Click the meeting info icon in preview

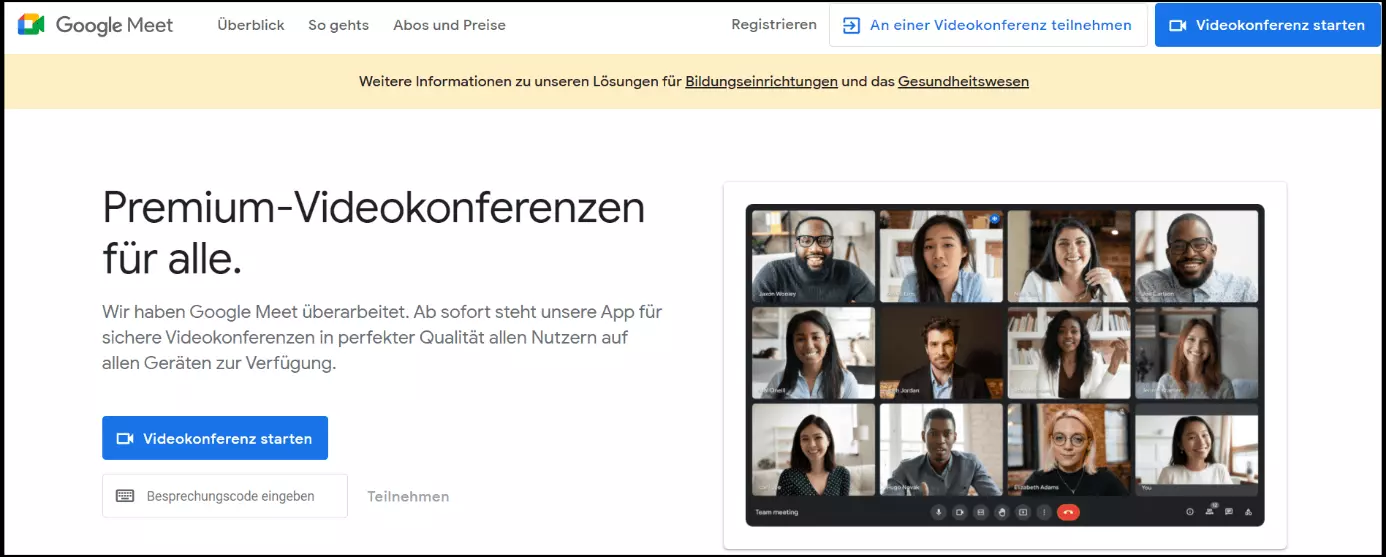tap(1190, 512)
